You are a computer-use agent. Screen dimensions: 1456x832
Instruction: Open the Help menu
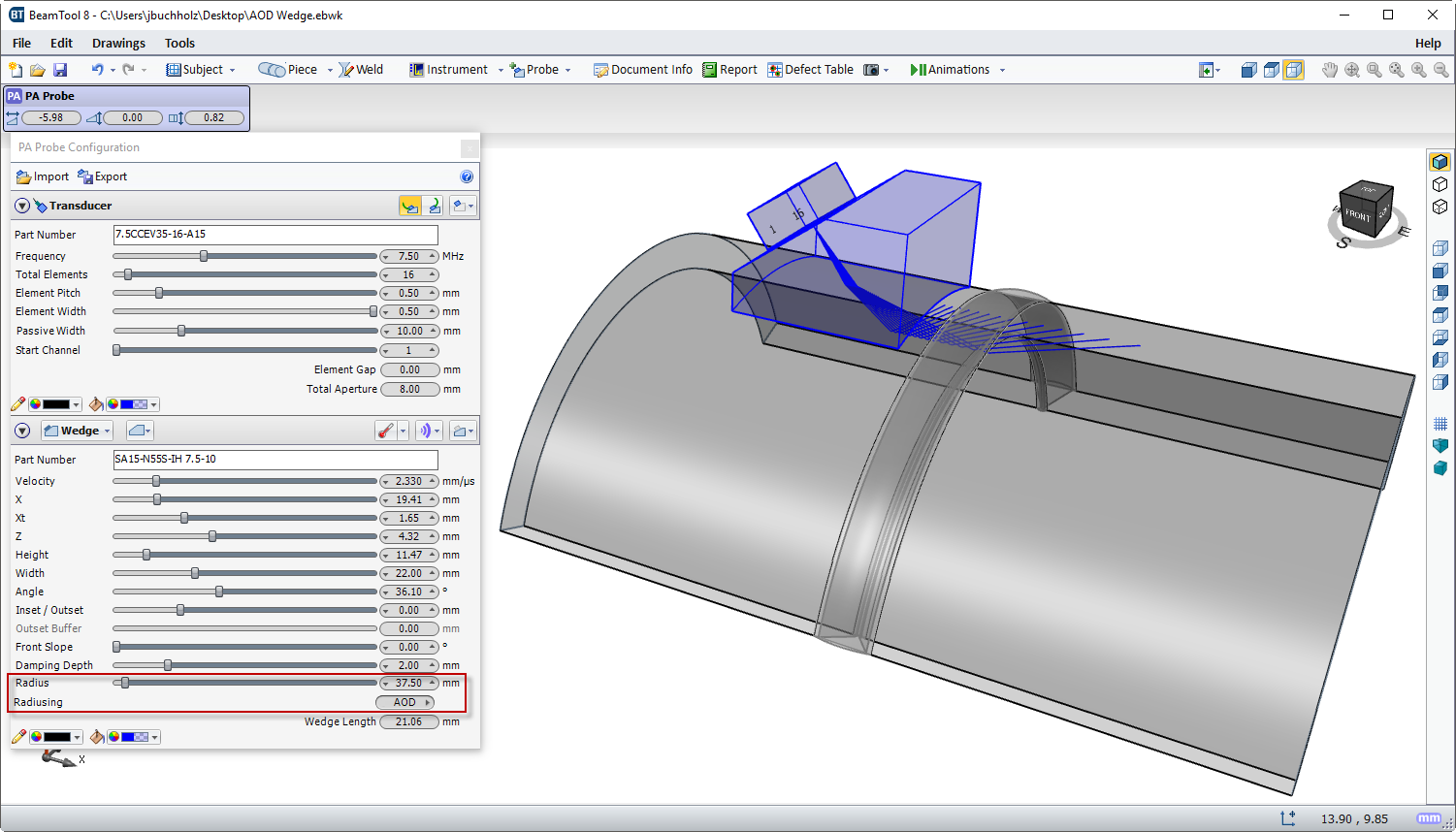[x=1428, y=43]
